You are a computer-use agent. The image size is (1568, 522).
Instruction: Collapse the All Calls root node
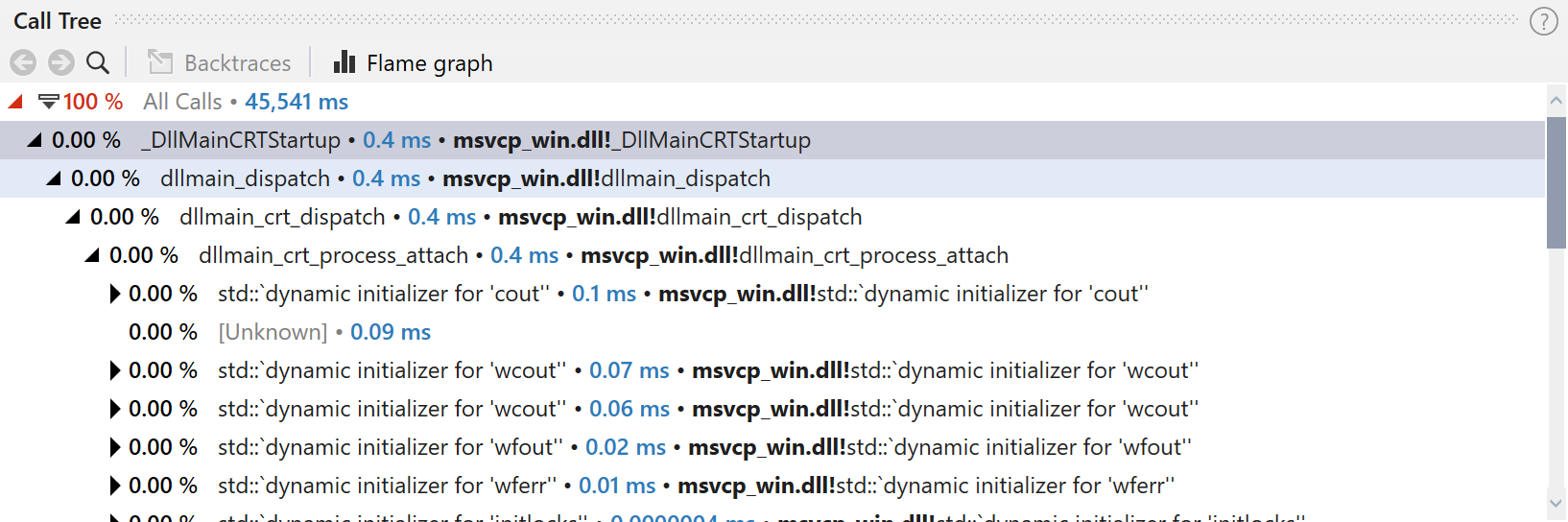point(15,101)
